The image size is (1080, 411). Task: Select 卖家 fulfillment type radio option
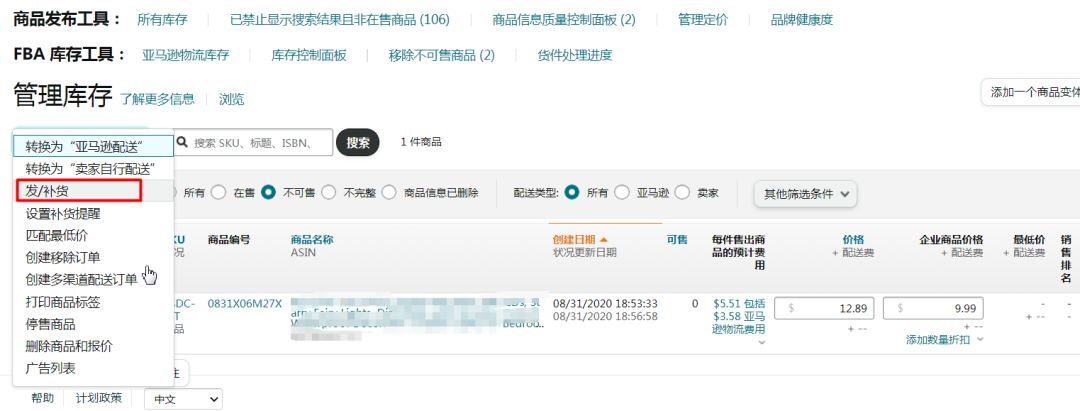coord(682,192)
